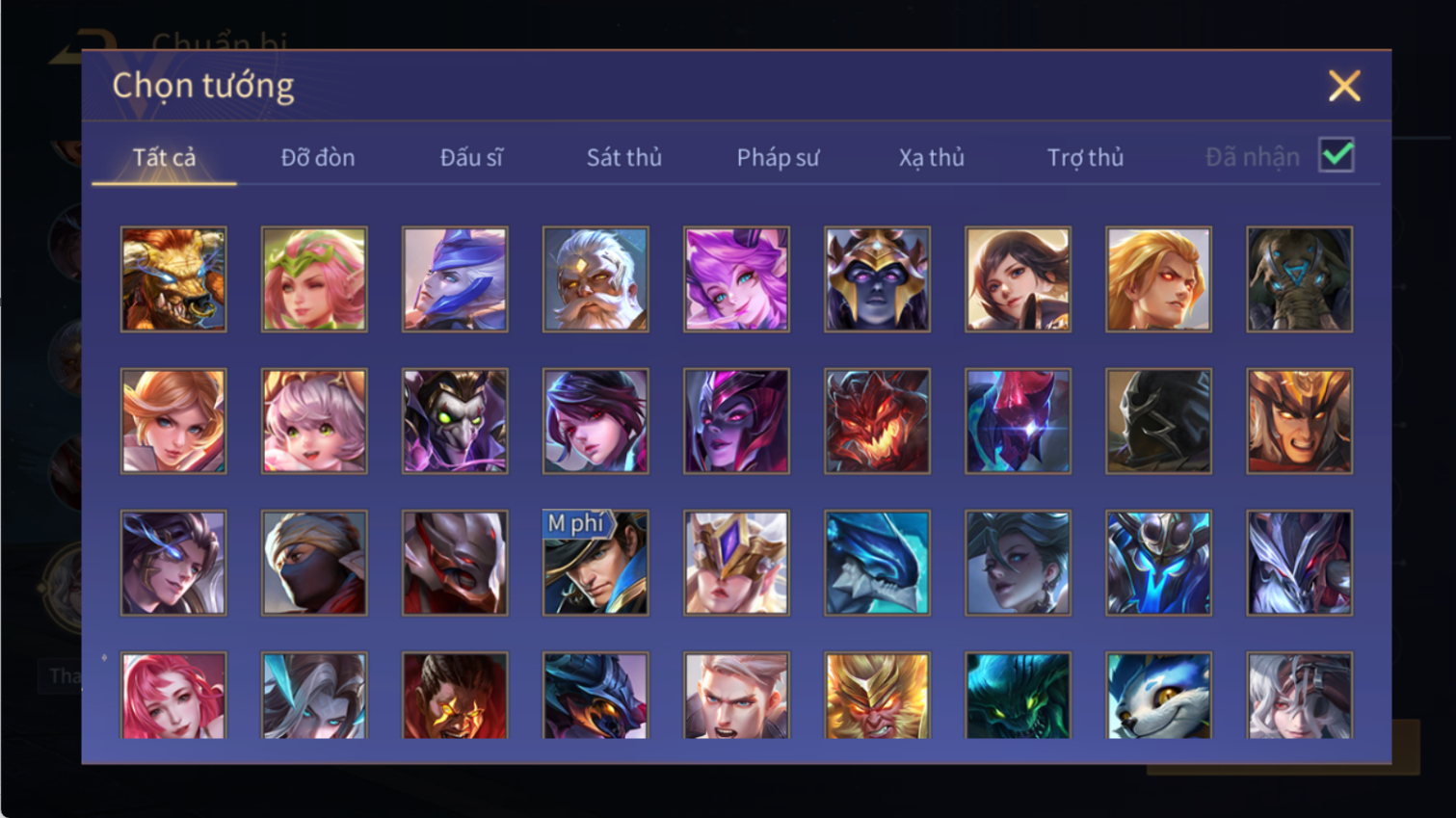Screen dimensions: 1456x818
Task: Choose the blue raccoon hero portrait
Action: [x=1158, y=696]
